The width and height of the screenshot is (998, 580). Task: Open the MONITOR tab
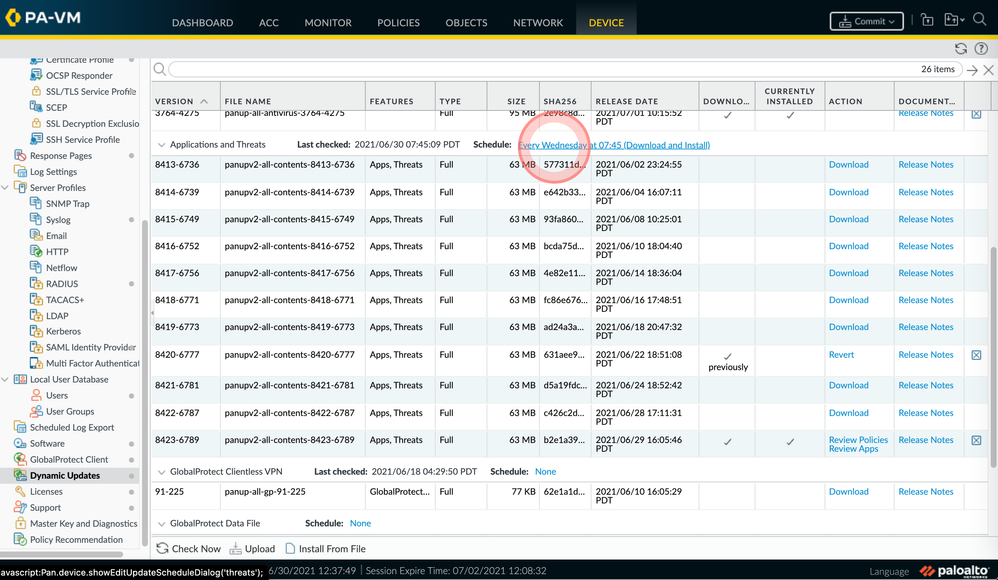tap(328, 22)
